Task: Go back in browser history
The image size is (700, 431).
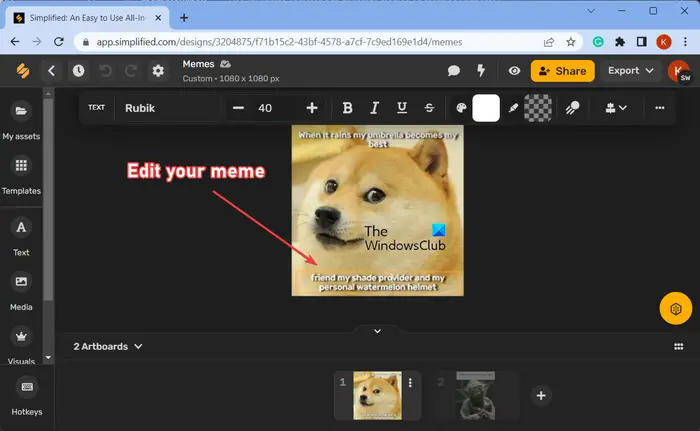Action: pos(15,42)
